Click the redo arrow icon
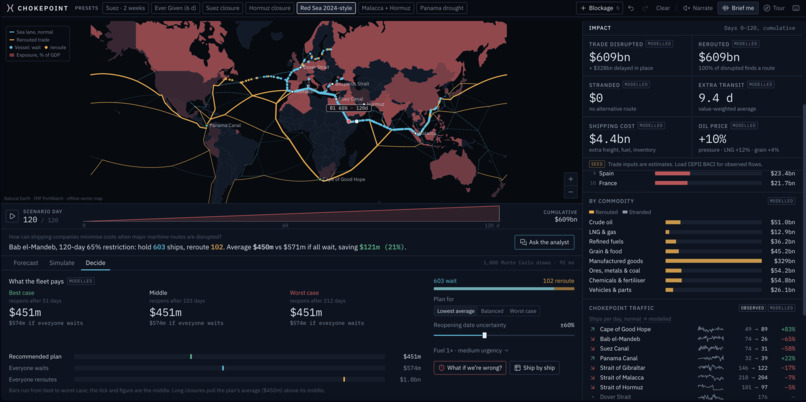Image resolution: width=806 pixels, height=402 pixels. (645, 8)
